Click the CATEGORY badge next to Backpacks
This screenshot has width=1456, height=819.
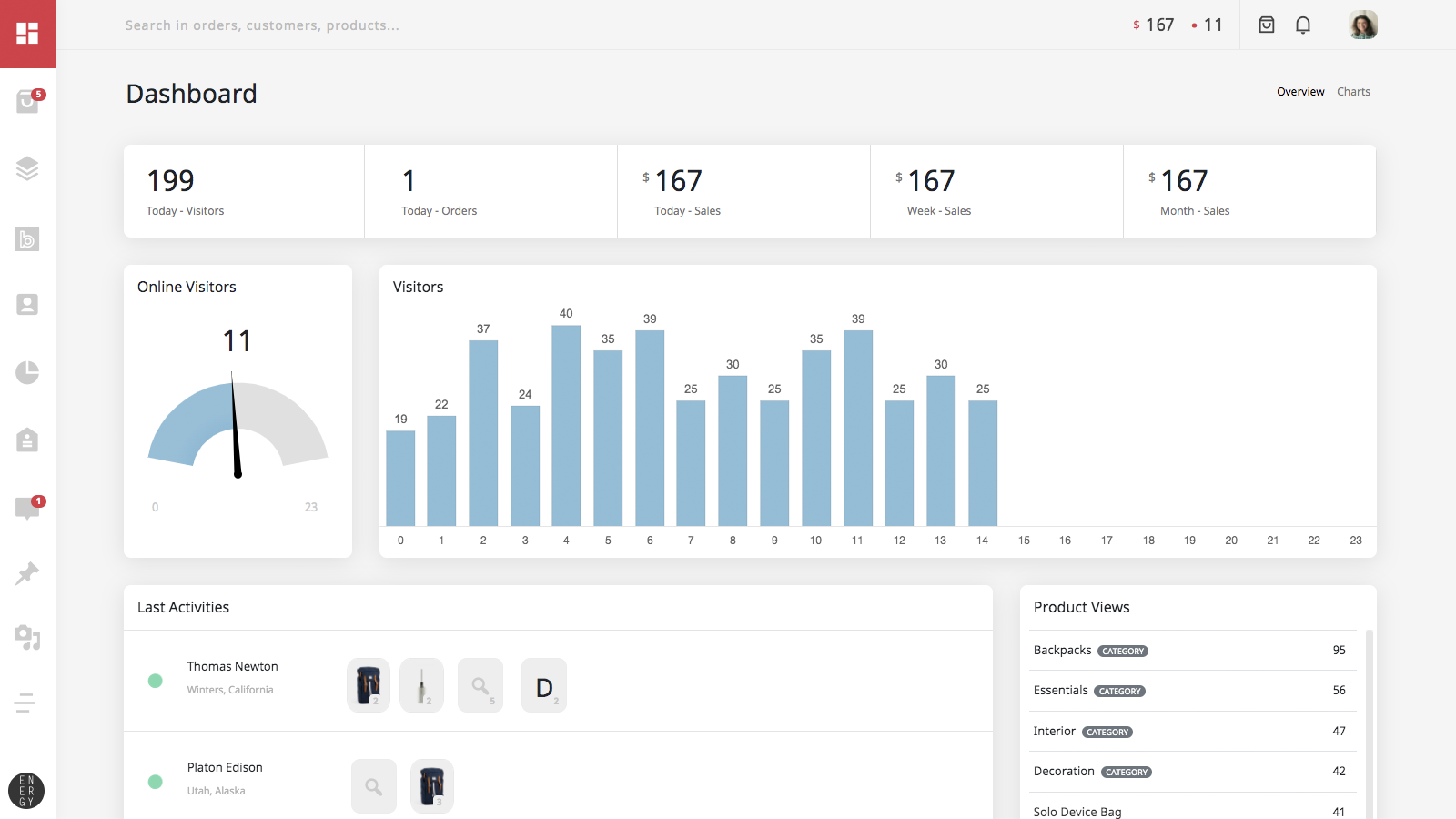point(1123,652)
